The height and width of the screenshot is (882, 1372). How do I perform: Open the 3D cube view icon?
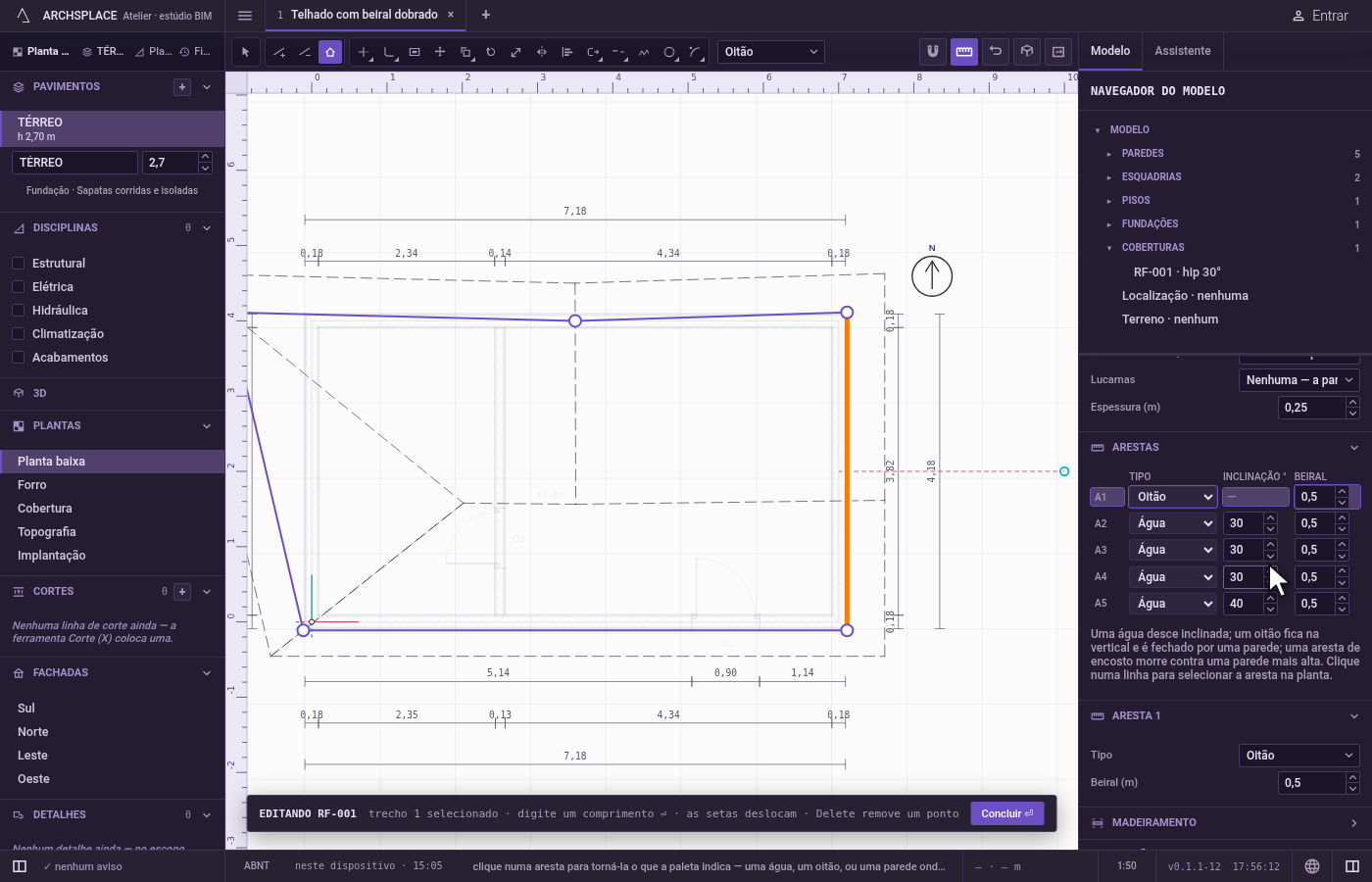1027,52
